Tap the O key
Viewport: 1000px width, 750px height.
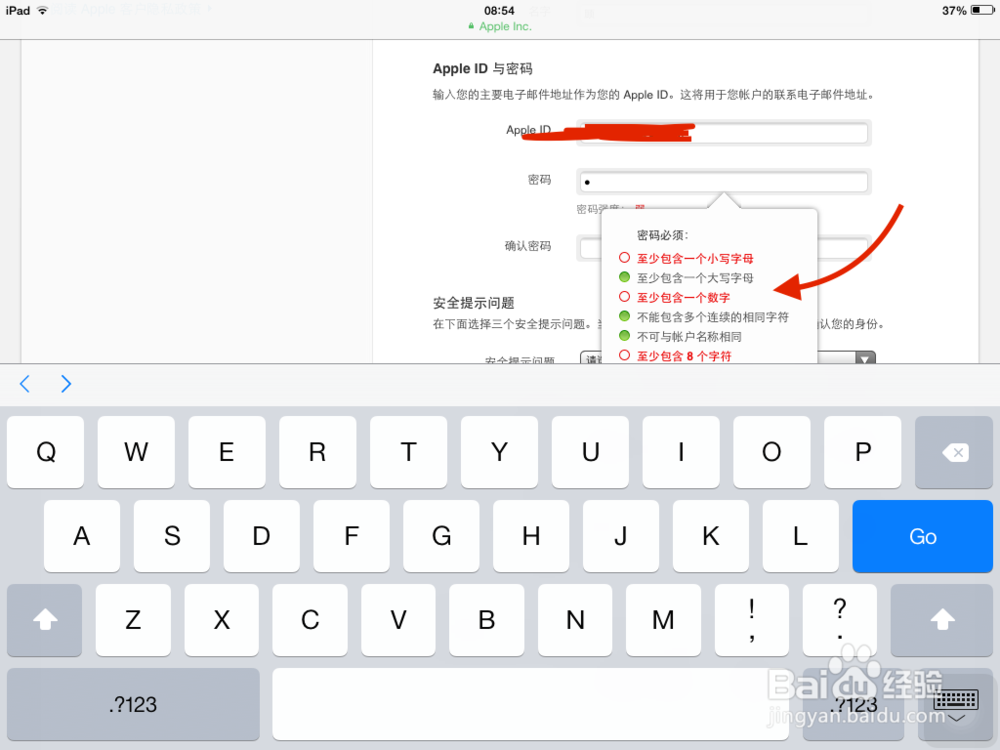(x=772, y=452)
